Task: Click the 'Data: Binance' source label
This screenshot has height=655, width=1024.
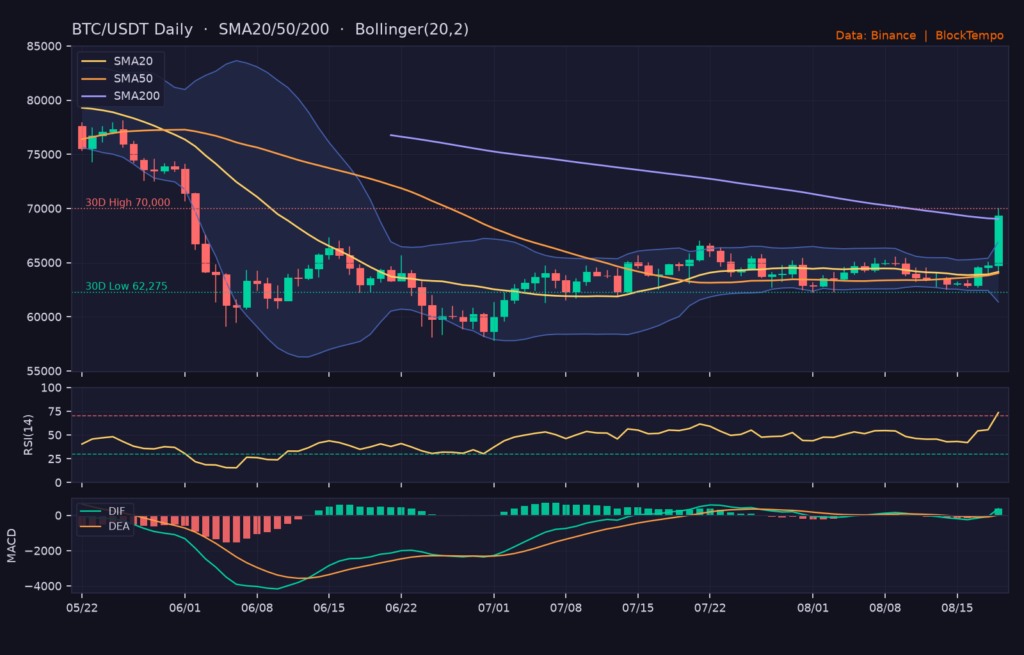Action: click(x=875, y=35)
